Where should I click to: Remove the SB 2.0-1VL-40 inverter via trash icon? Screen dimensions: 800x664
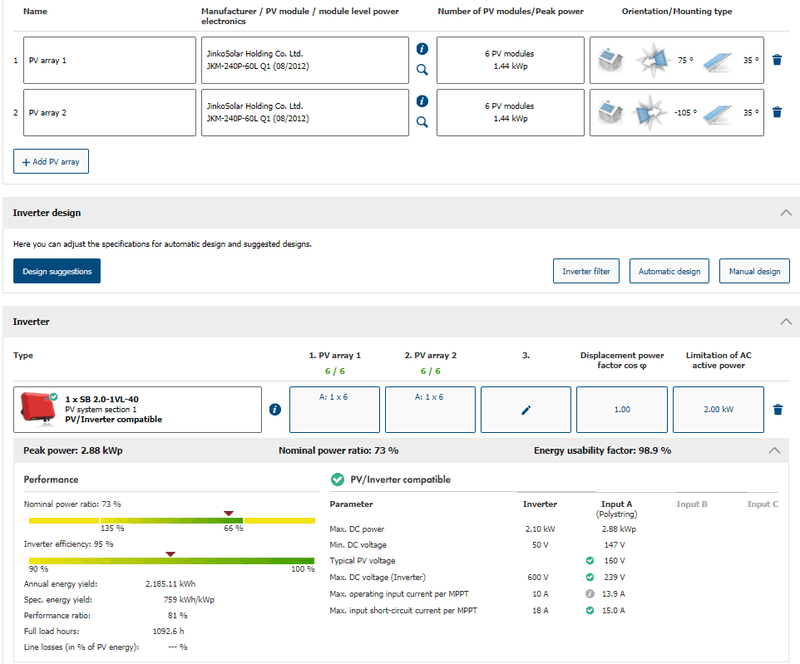777,409
